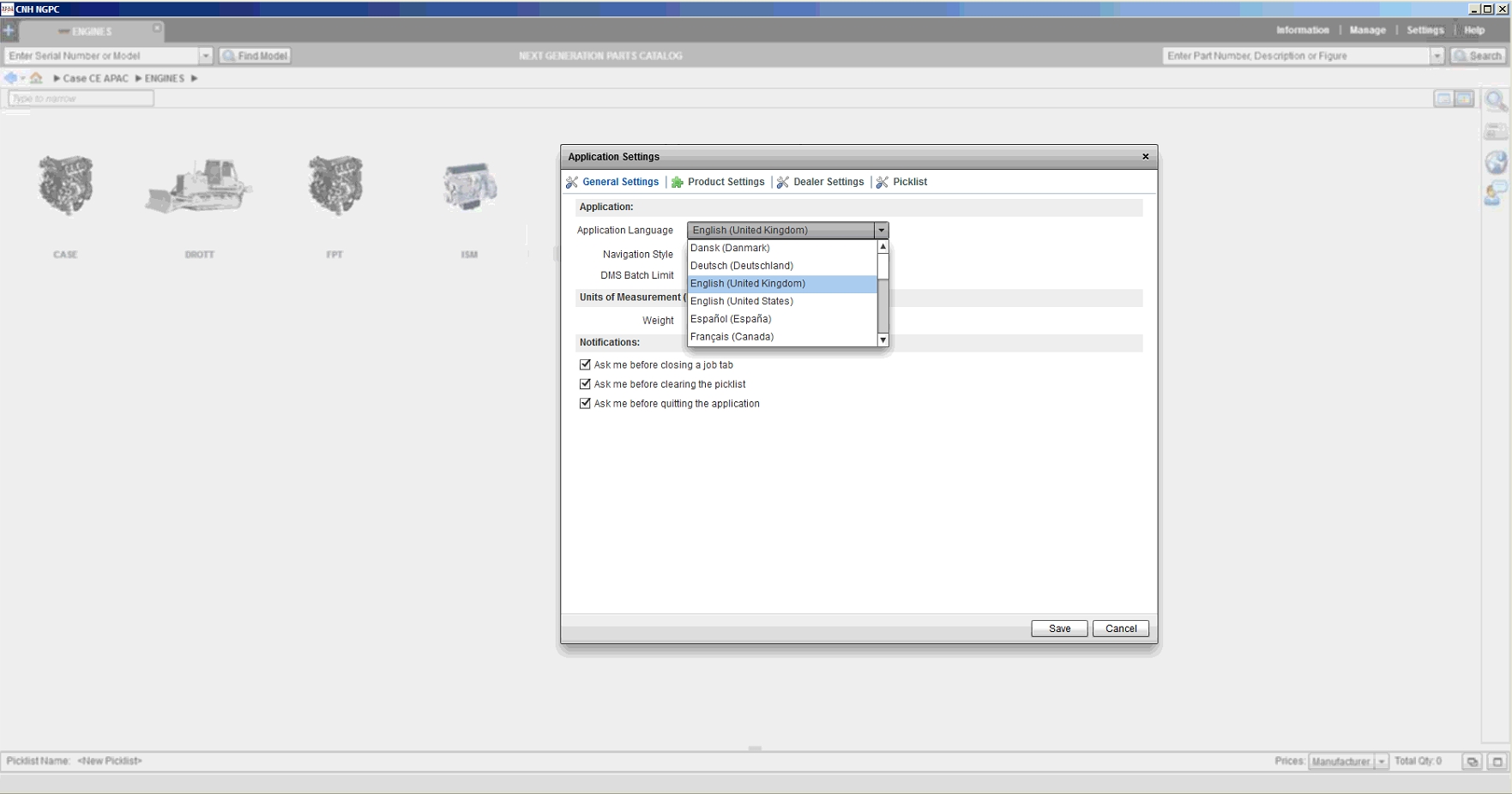Focus the Type to narrow filter
Screen dimensions: 1512x794
(x=81, y=99)
